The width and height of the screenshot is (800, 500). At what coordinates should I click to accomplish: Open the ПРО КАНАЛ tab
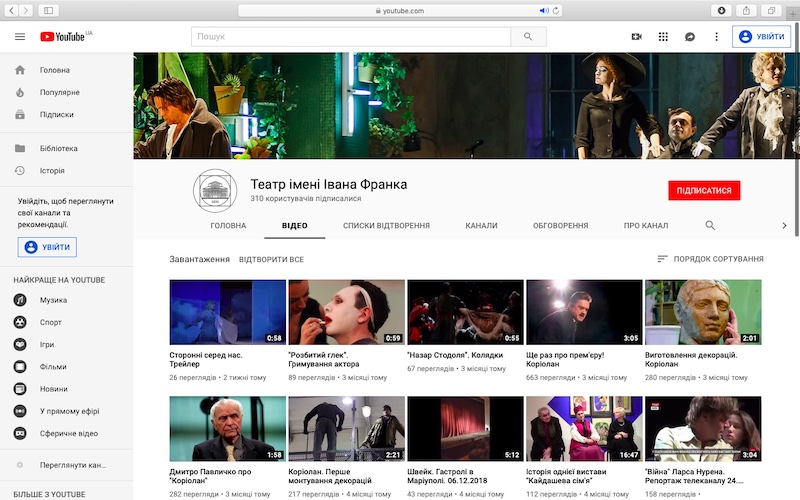[x=645, y=226]
